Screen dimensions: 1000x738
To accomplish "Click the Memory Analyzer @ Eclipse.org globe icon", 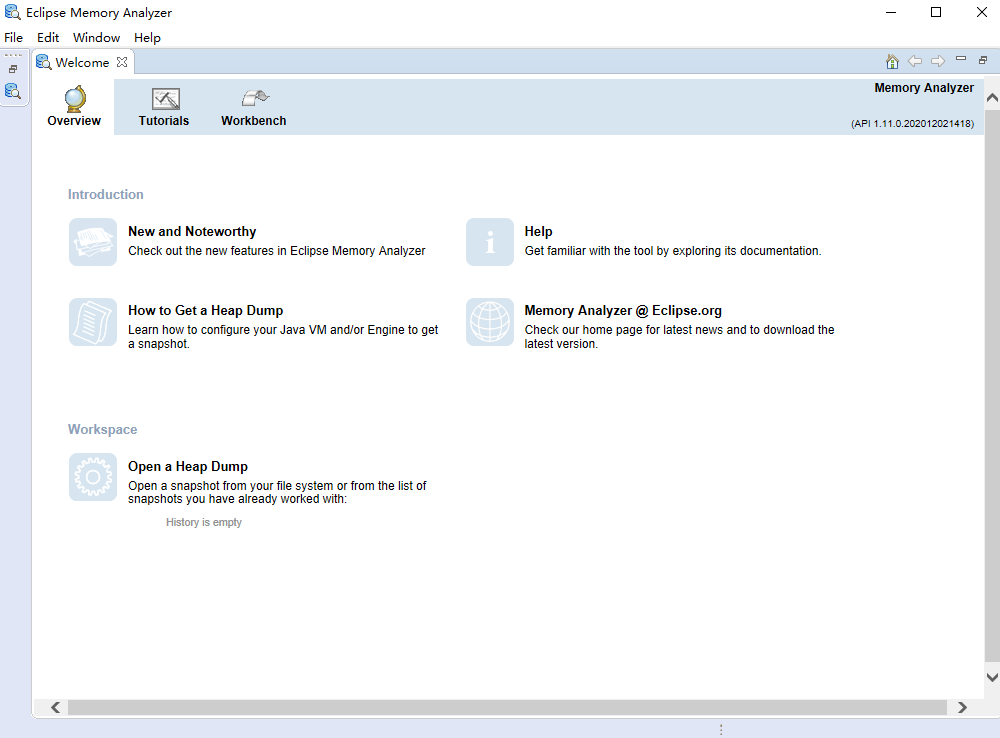I will pos(490,322).
